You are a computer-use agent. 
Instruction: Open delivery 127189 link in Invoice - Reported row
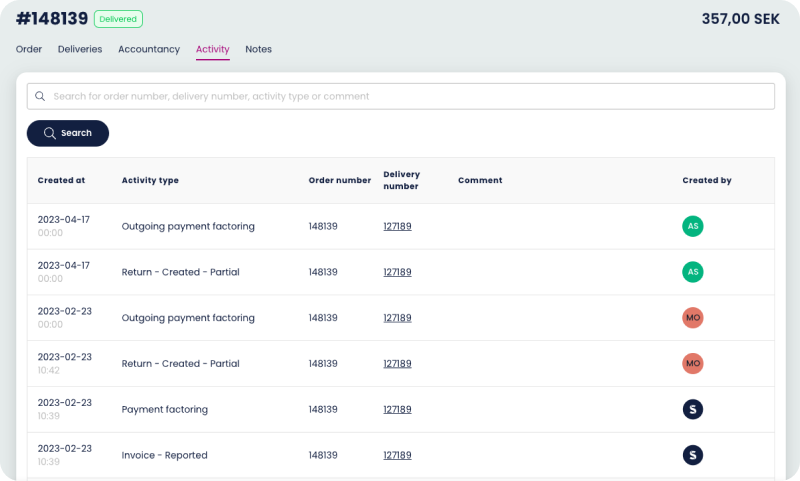pos(397,455)
